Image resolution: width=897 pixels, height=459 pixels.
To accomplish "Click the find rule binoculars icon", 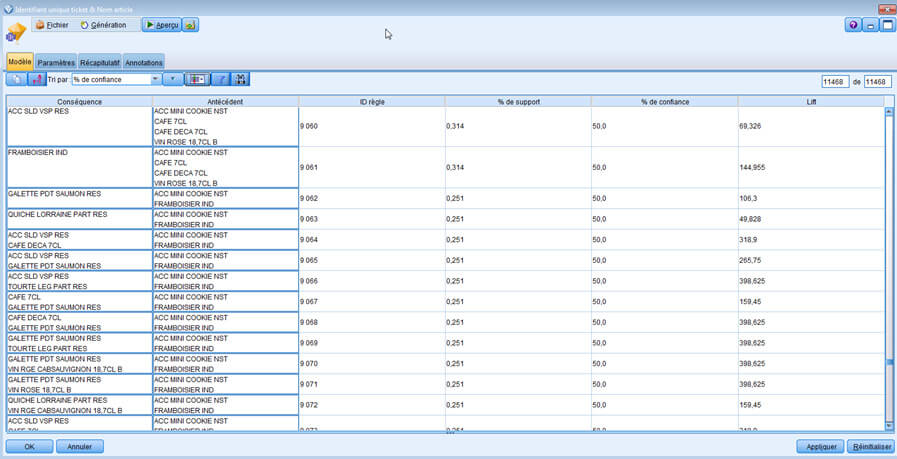I will coord(240,80).
